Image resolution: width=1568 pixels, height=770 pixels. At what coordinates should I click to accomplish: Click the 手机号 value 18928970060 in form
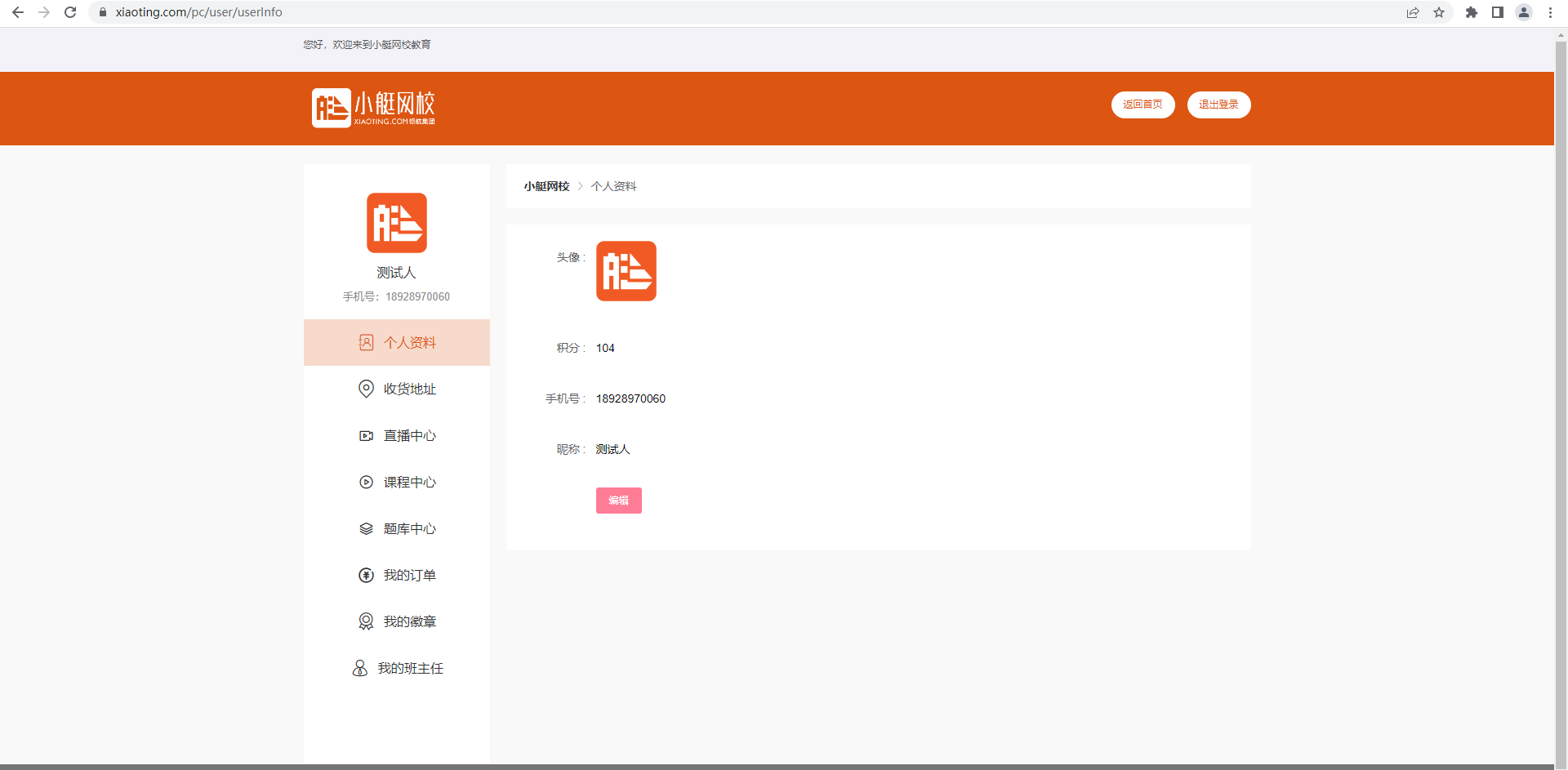point(630,398)
